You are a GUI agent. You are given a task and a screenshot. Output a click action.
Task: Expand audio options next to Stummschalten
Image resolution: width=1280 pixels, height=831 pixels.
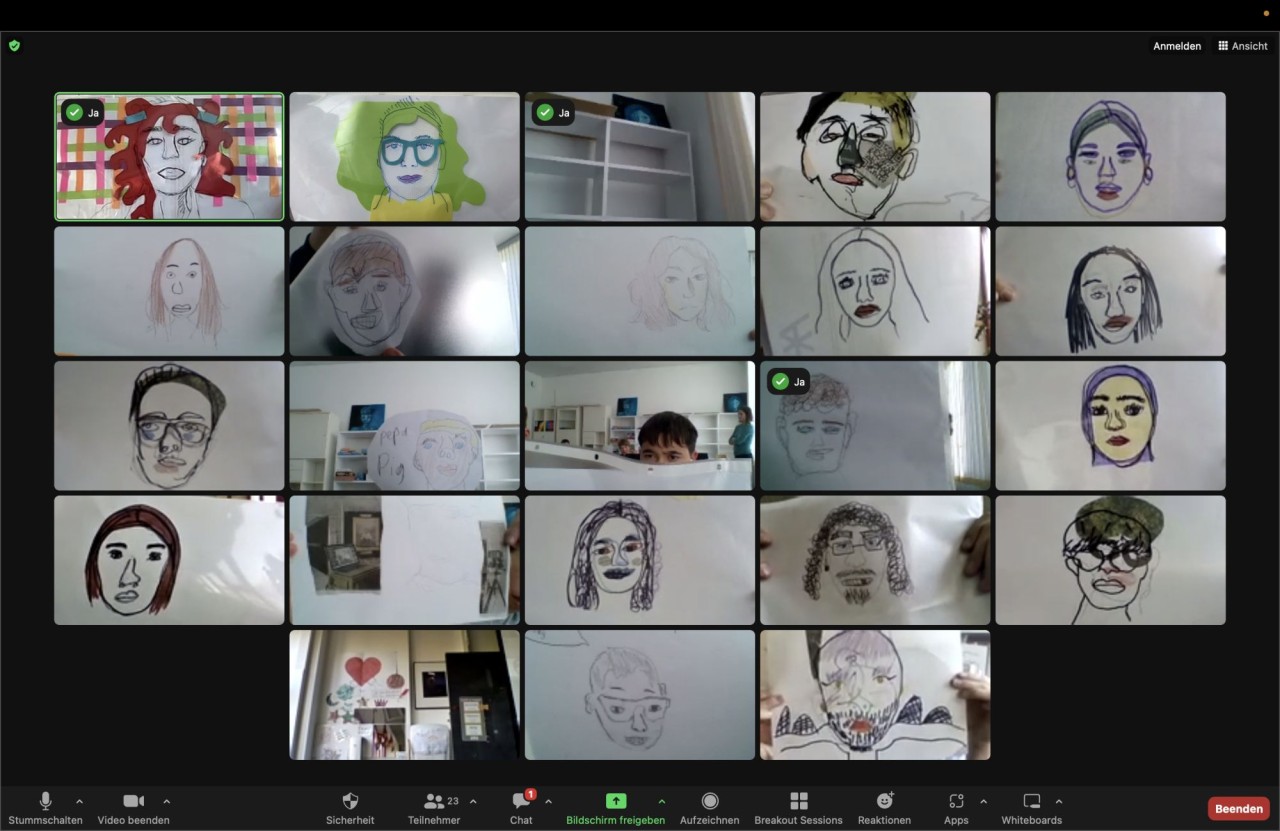click(x=79, y=801)
